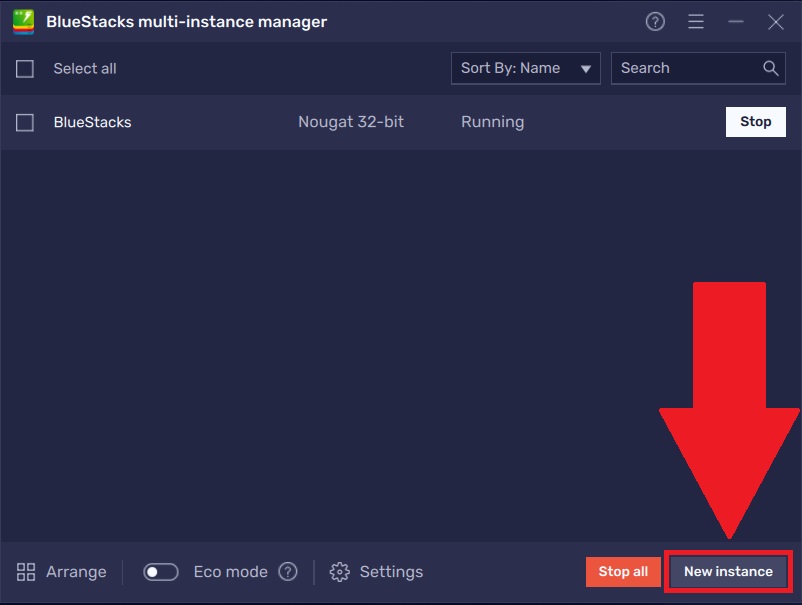
Task: Enable the Eco mode toggle
Action: coord(160,571)
